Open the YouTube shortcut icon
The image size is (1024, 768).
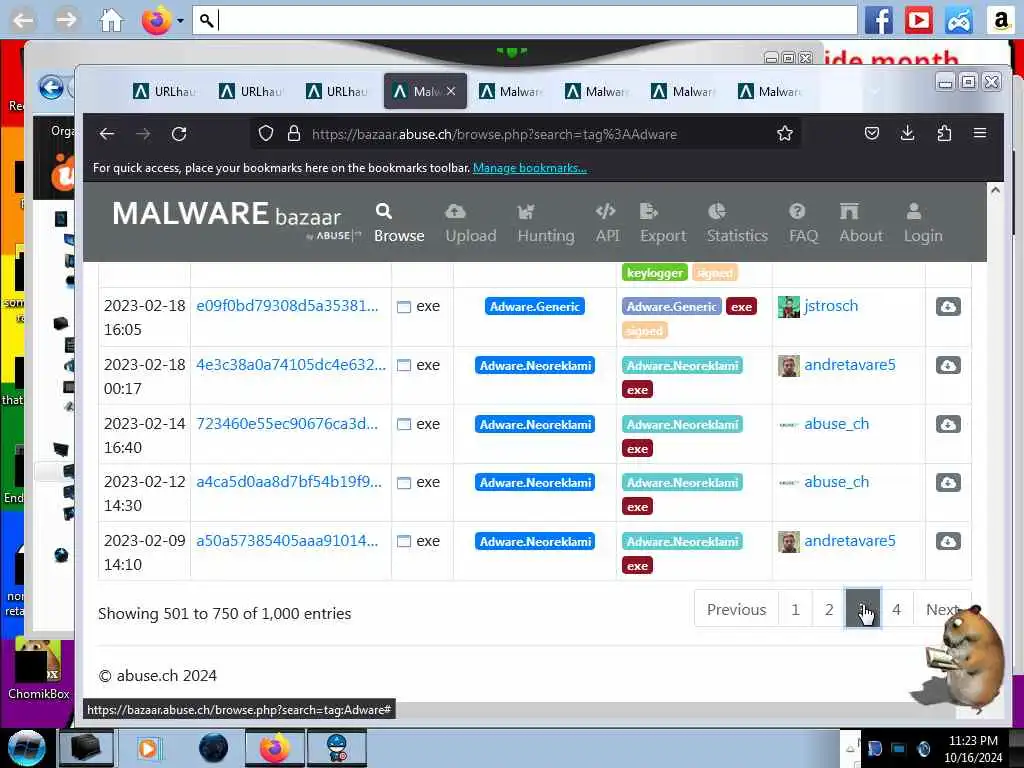[919, 20]
